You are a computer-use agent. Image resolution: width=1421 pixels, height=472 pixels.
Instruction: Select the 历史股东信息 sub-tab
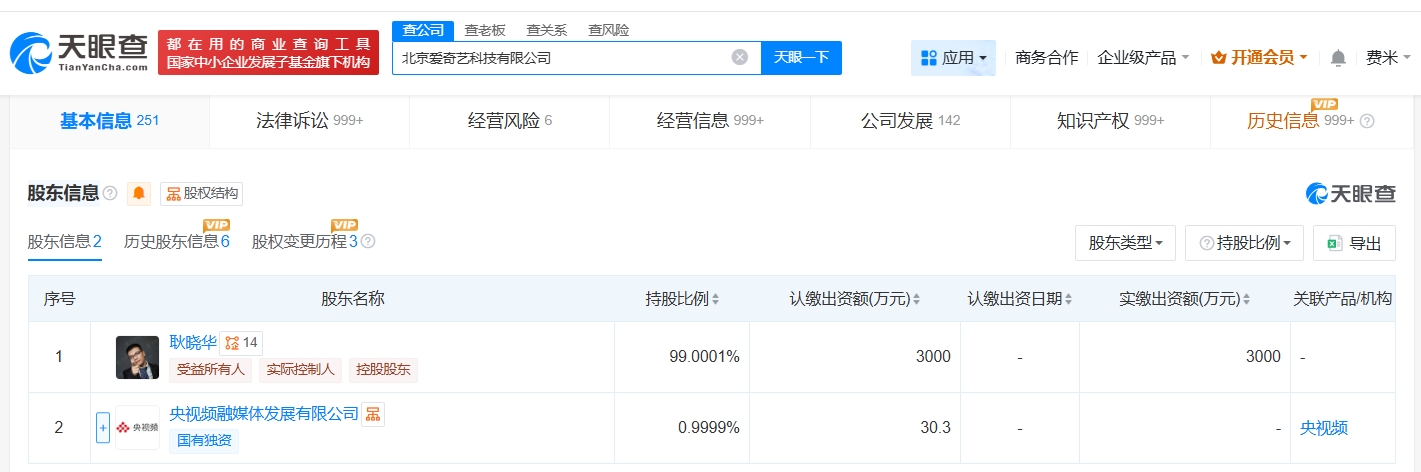tap(176, 241)
